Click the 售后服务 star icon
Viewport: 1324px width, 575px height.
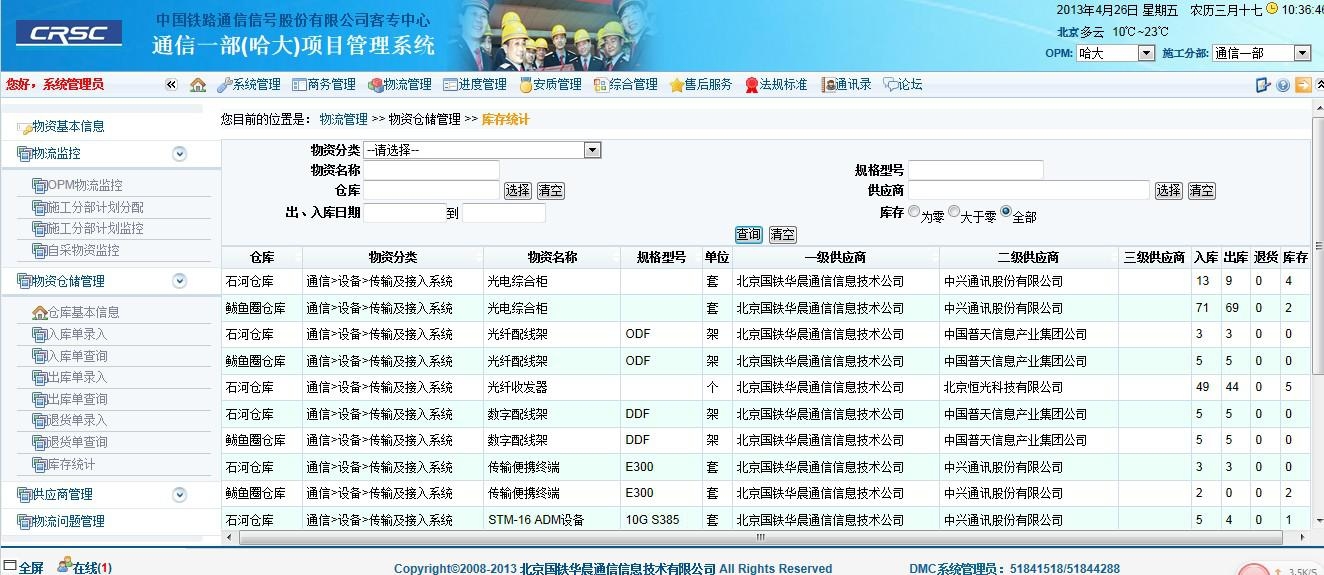676,85
